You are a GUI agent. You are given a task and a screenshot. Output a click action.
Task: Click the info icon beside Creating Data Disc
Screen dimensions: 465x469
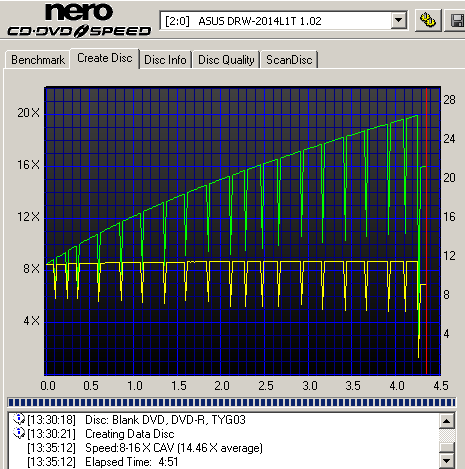tap(19, 433)
